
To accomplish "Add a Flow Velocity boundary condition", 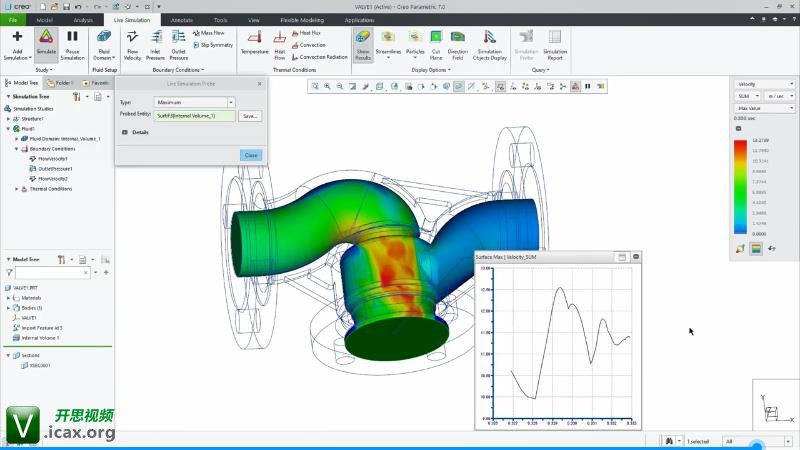I will pyautogui.click(x=133, y=44).
